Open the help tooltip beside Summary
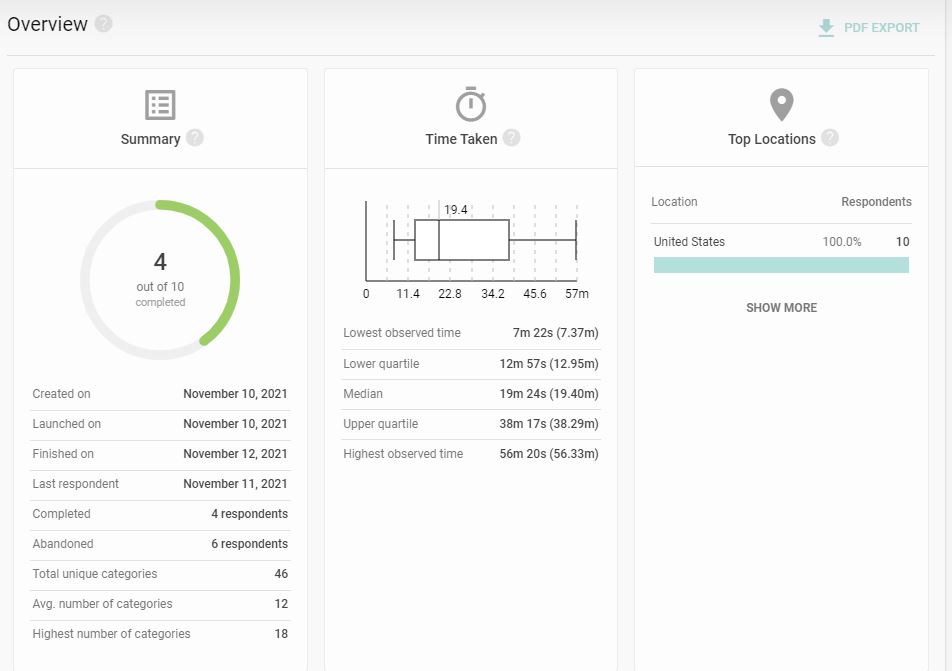Image resolution: width=952 pixels, height=671 pixels. pyautogui.click(x=195, y=138)
